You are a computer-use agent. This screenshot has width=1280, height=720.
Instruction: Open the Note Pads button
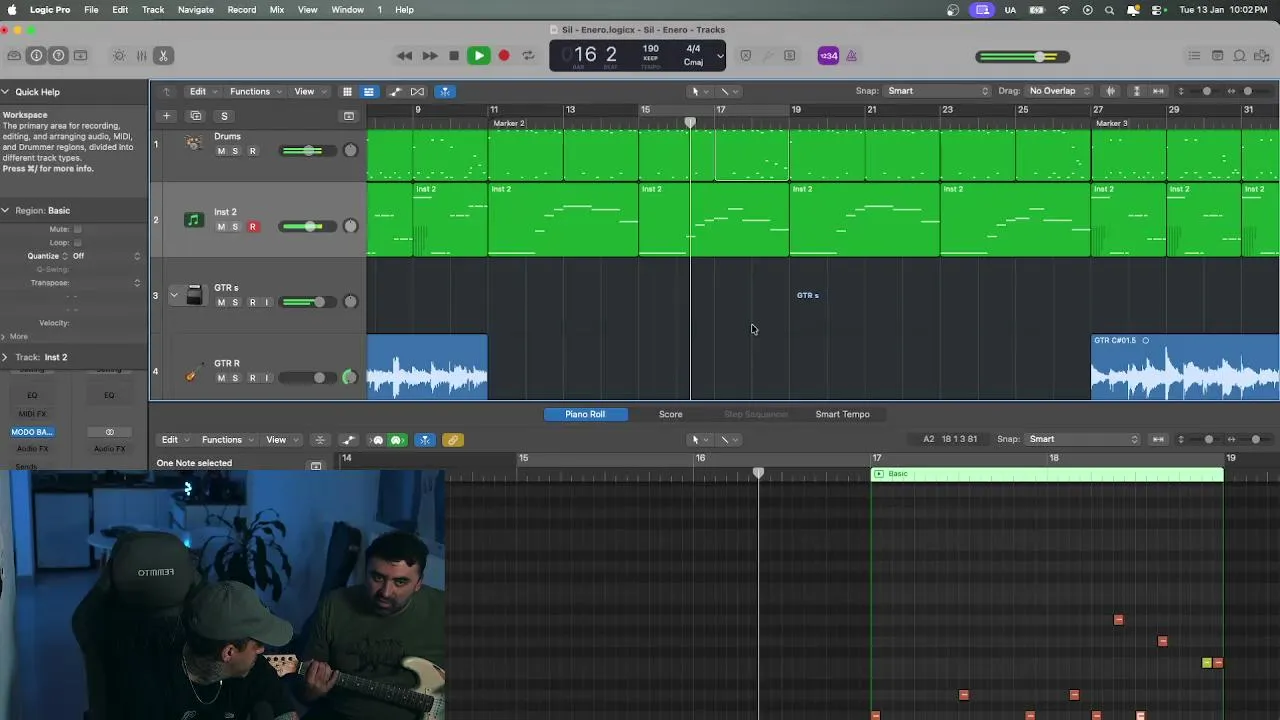tap(1217, 56)
